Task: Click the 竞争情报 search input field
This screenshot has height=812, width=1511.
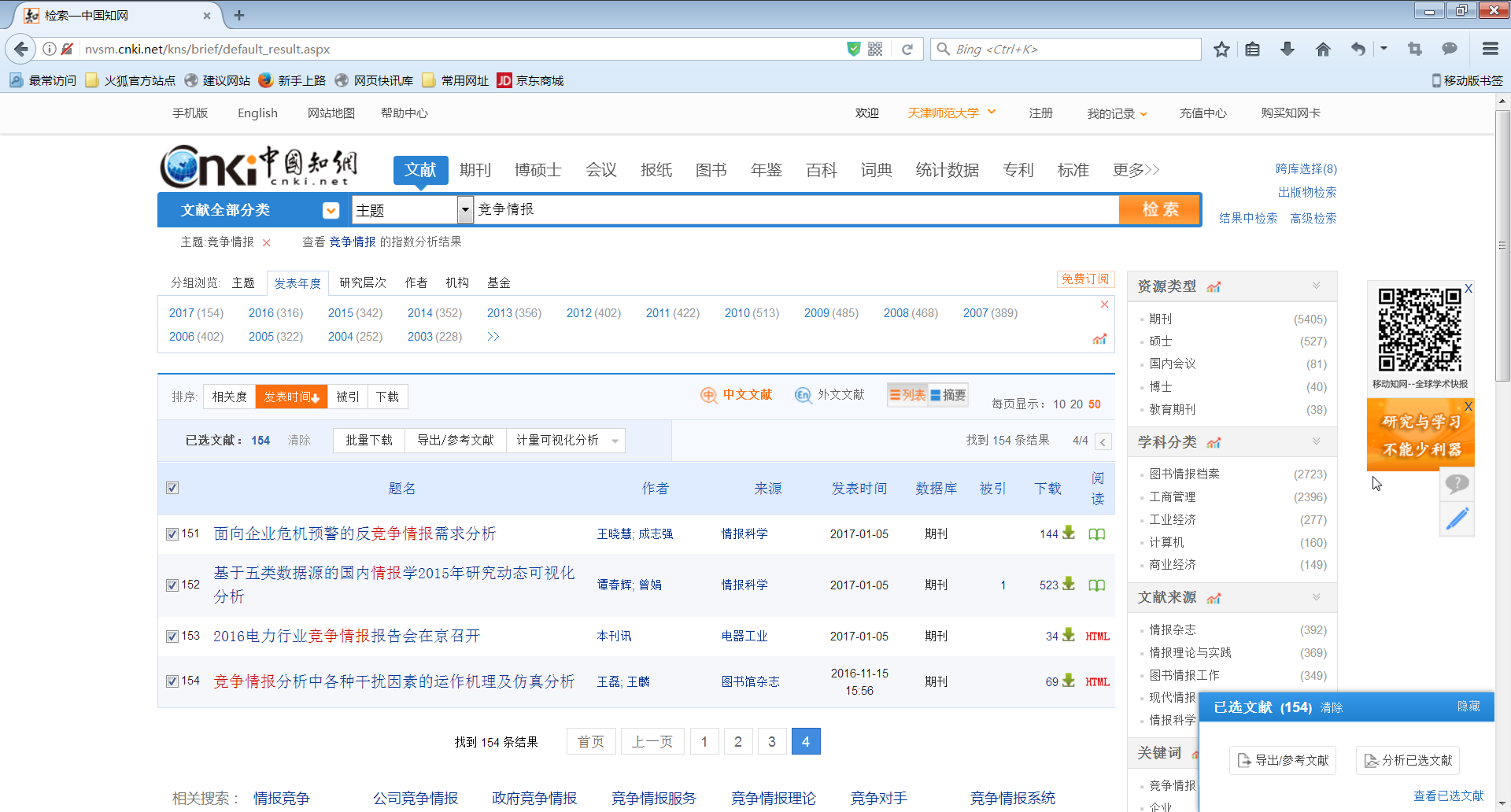Action: coord(795,209)
